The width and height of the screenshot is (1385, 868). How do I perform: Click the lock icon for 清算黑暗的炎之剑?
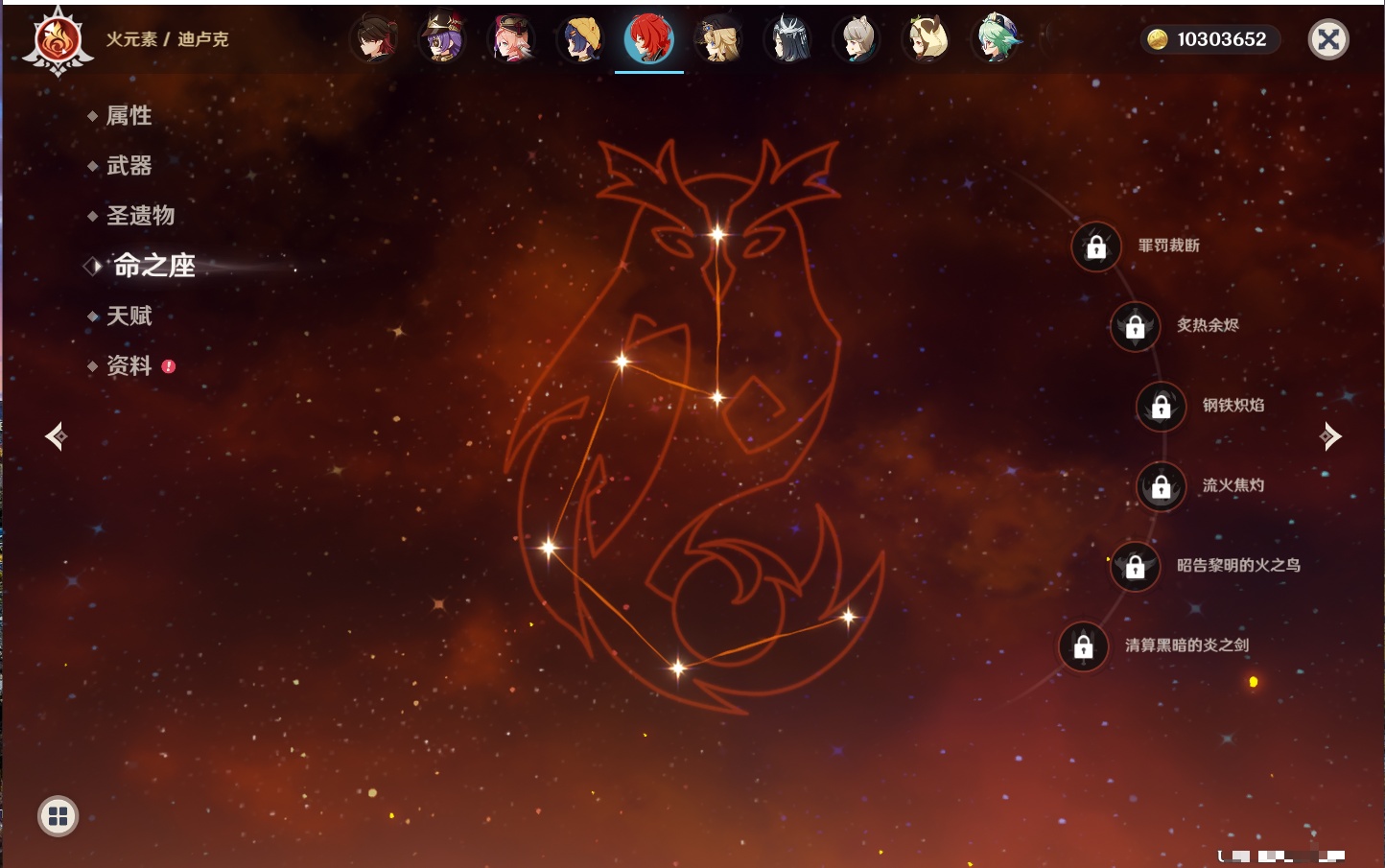pyautogui.click(x=1083, y=646)
